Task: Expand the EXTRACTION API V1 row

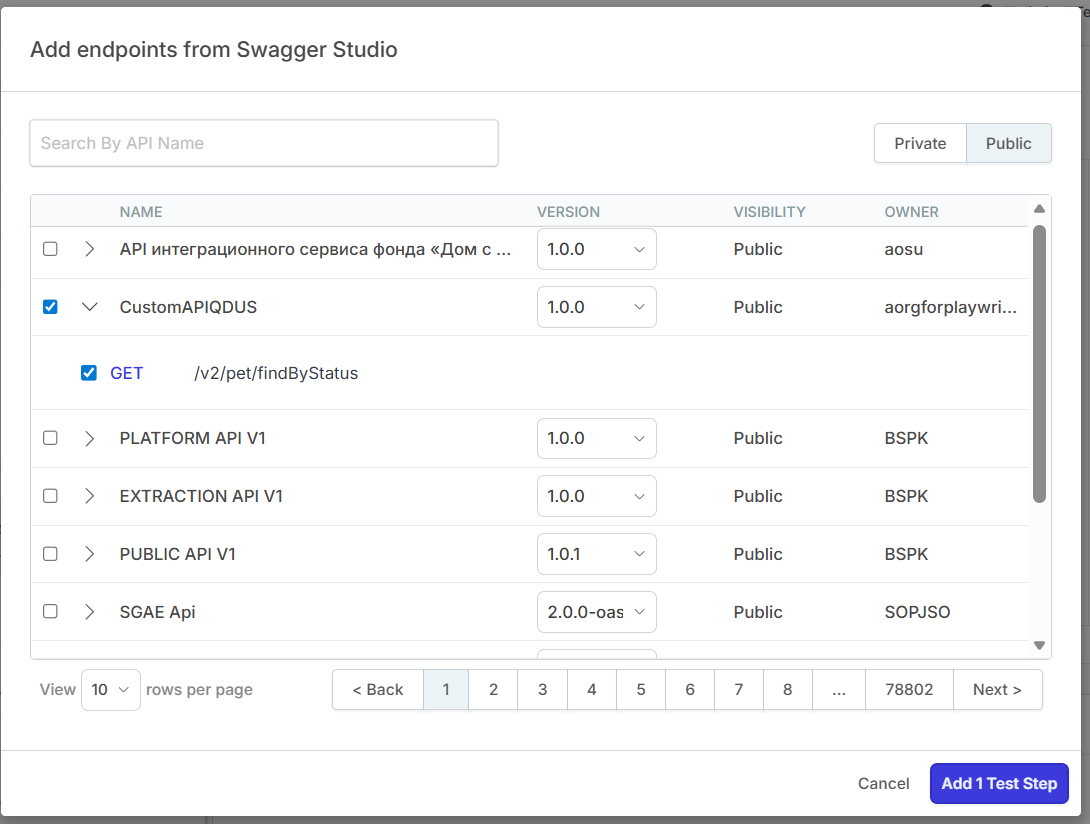Action: [x=90, y=496]
